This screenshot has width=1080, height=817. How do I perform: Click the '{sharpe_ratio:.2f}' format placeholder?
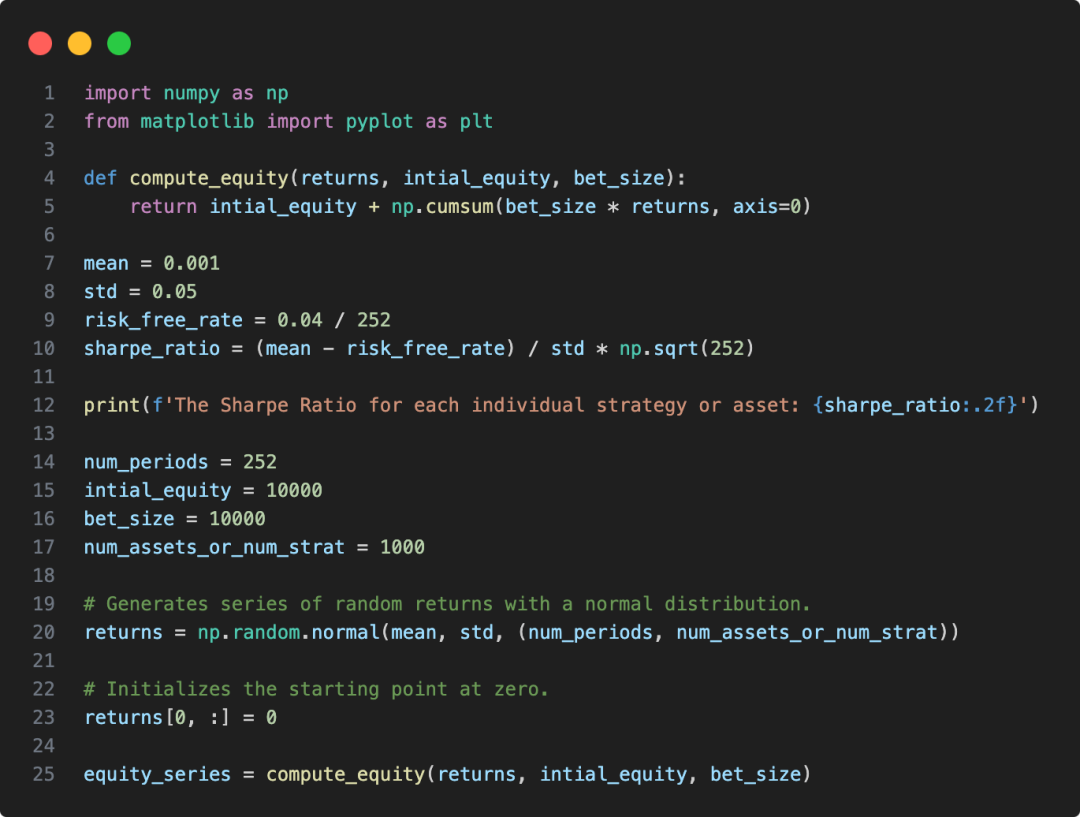click(915, 405)
